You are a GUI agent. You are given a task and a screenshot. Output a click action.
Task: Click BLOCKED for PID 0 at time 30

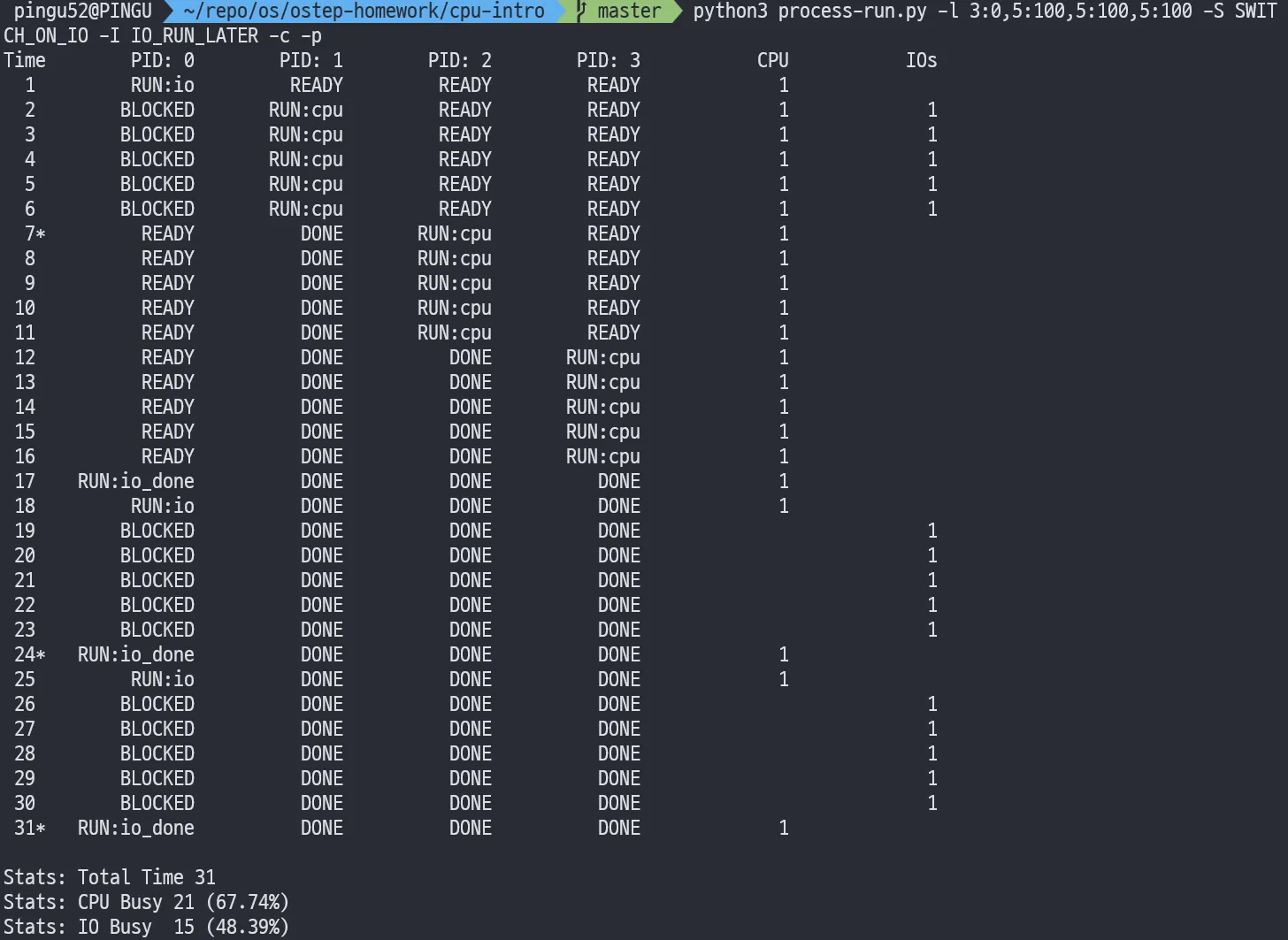[x=157, y=803]
